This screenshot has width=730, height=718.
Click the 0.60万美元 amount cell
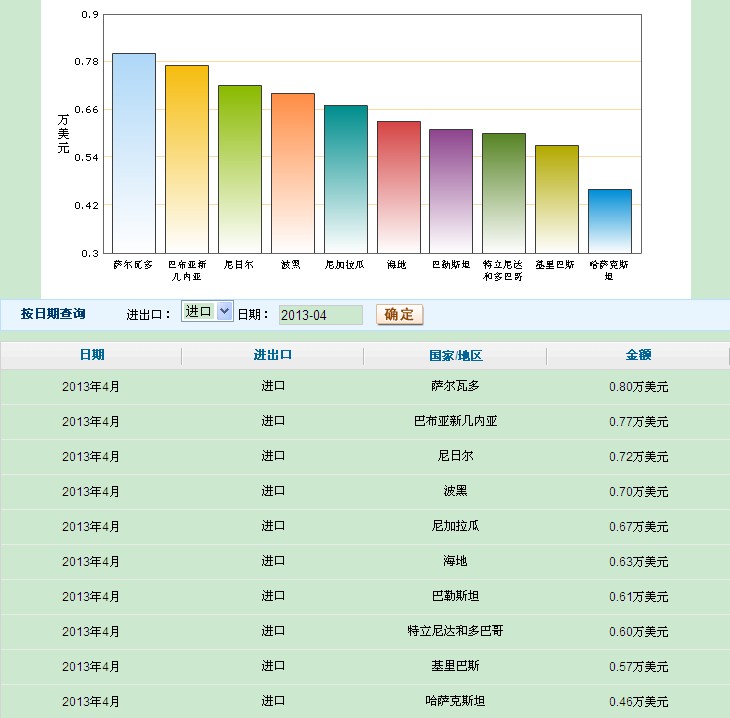639,631
